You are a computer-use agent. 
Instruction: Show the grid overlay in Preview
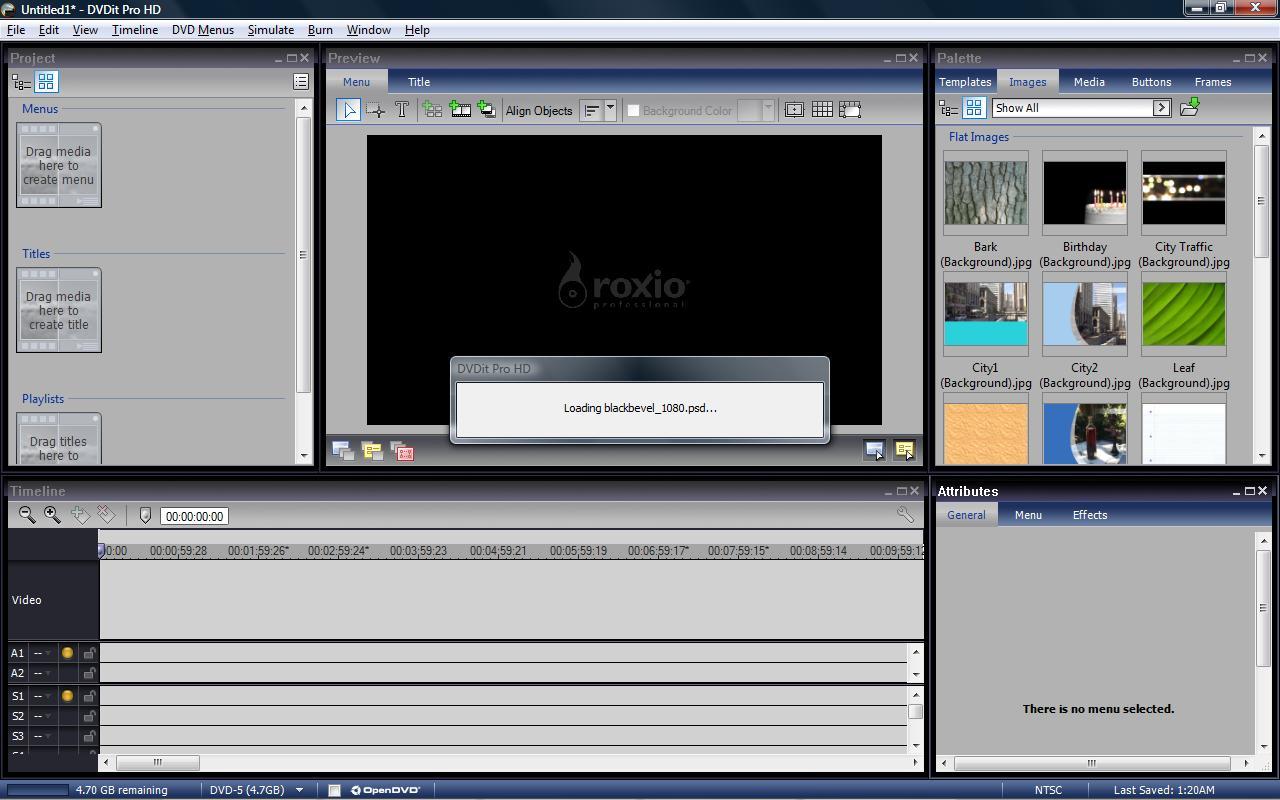(822, 110)
